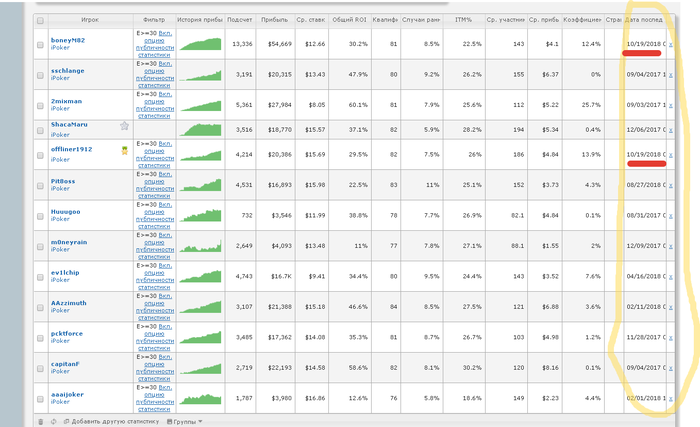This screenshot has height=427, width=700.
Task: Open player capitanF profile link
Action: (x=65, y=364)
